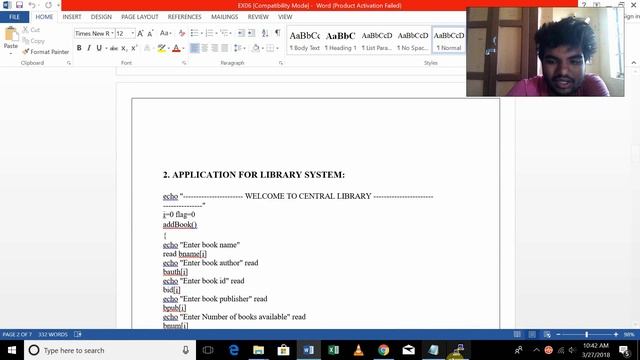Activate the Format Painter

46,52
